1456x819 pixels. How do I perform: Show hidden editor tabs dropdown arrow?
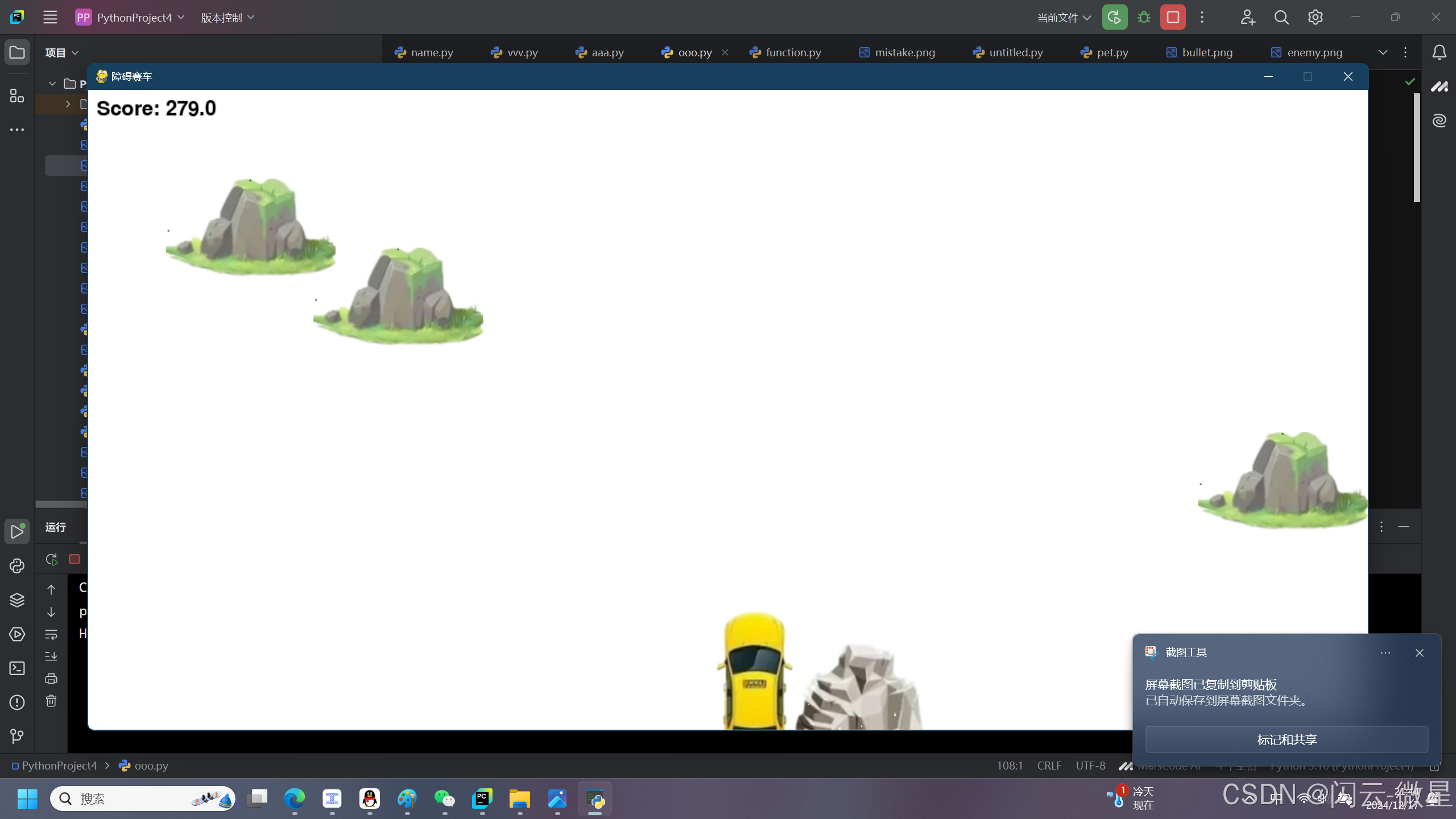click(x=1383, y=52)
